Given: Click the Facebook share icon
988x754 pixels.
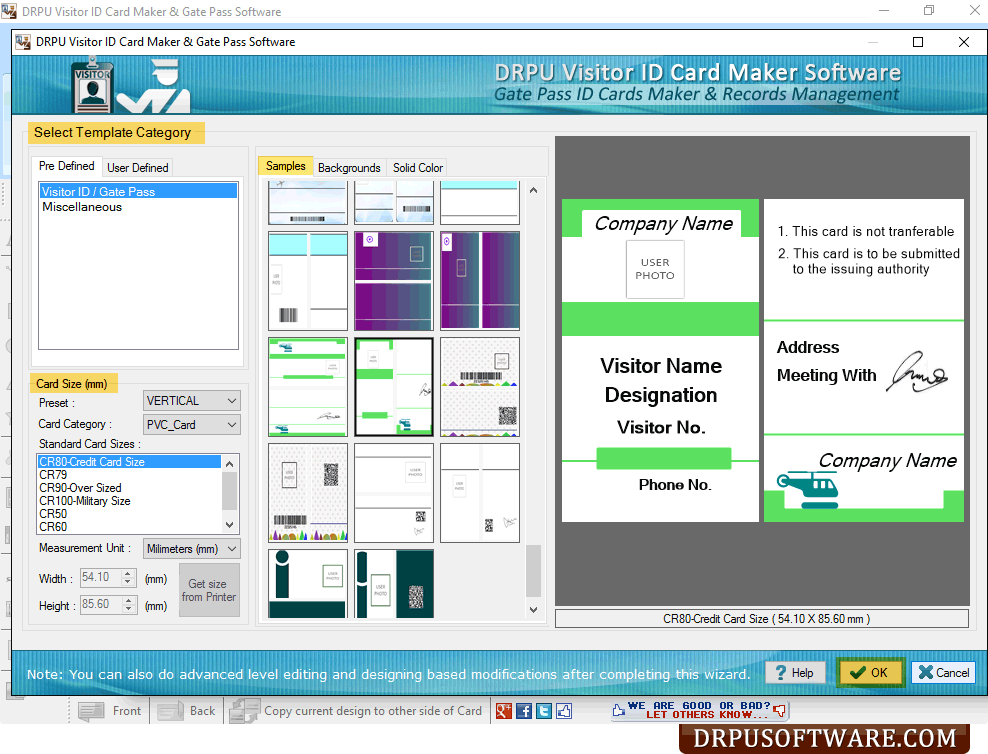Looking at the screenshot, I should coord(524,711).
